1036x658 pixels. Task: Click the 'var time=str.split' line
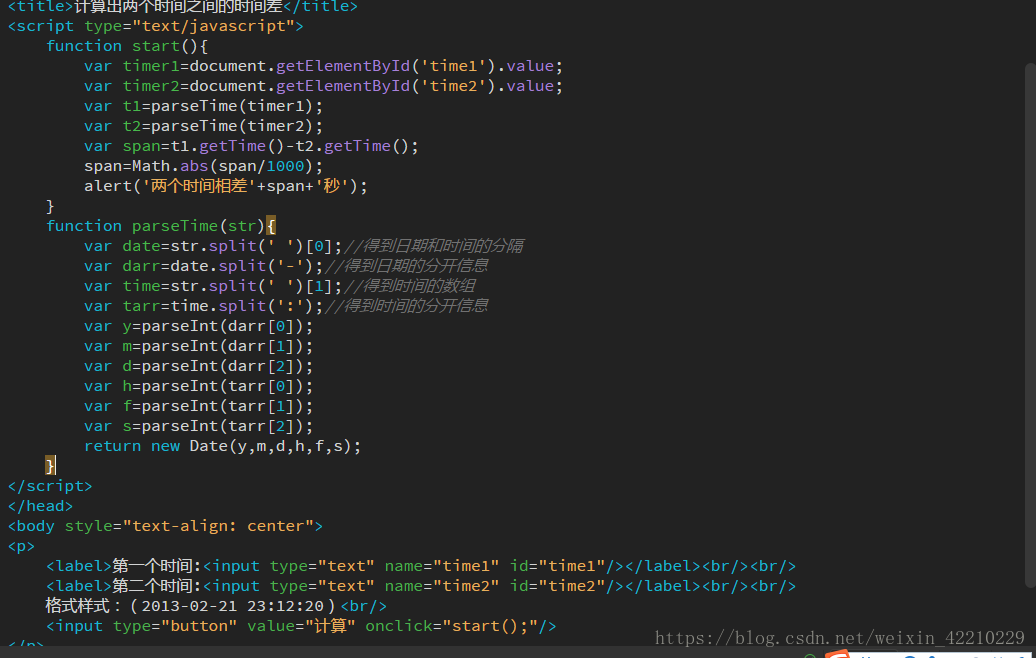(x=279, y=286)
